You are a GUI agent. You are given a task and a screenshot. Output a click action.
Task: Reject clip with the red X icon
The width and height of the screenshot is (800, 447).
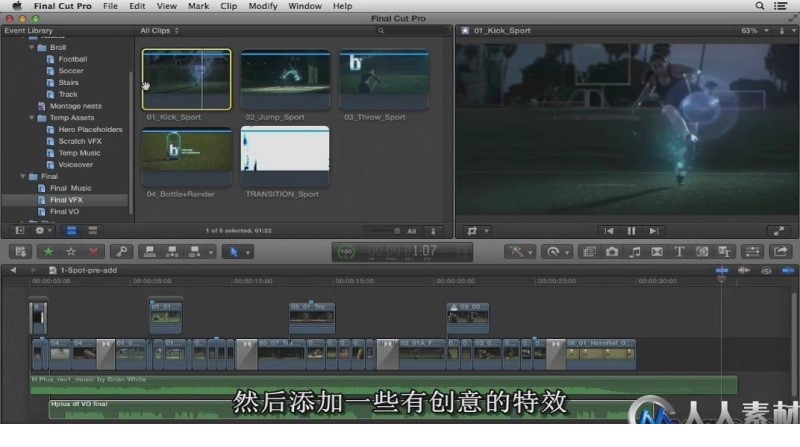tap(93, 252)
